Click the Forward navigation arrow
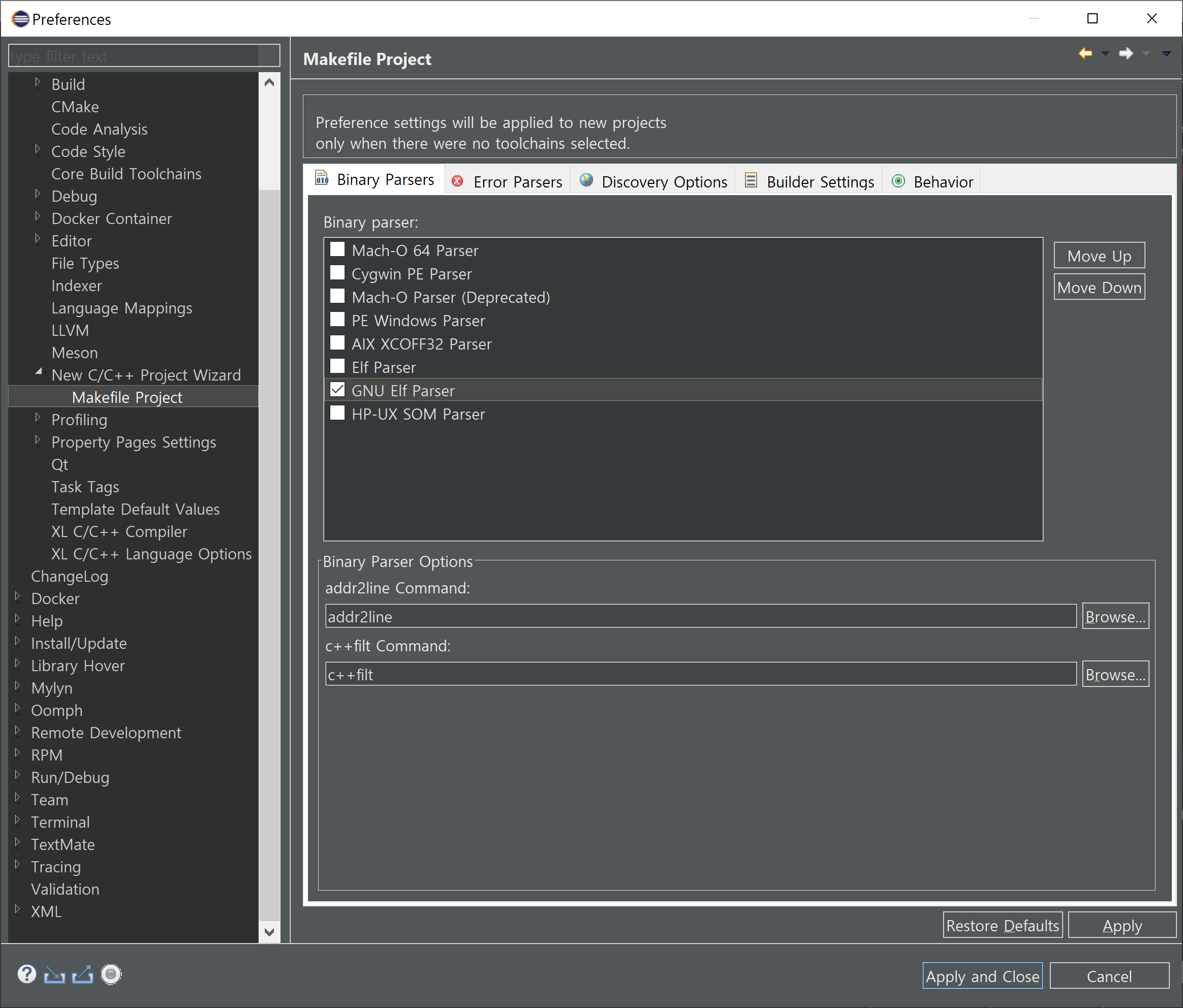Image resolution: width=1183 pixels, height=1008 pixels. point(1126,54)
